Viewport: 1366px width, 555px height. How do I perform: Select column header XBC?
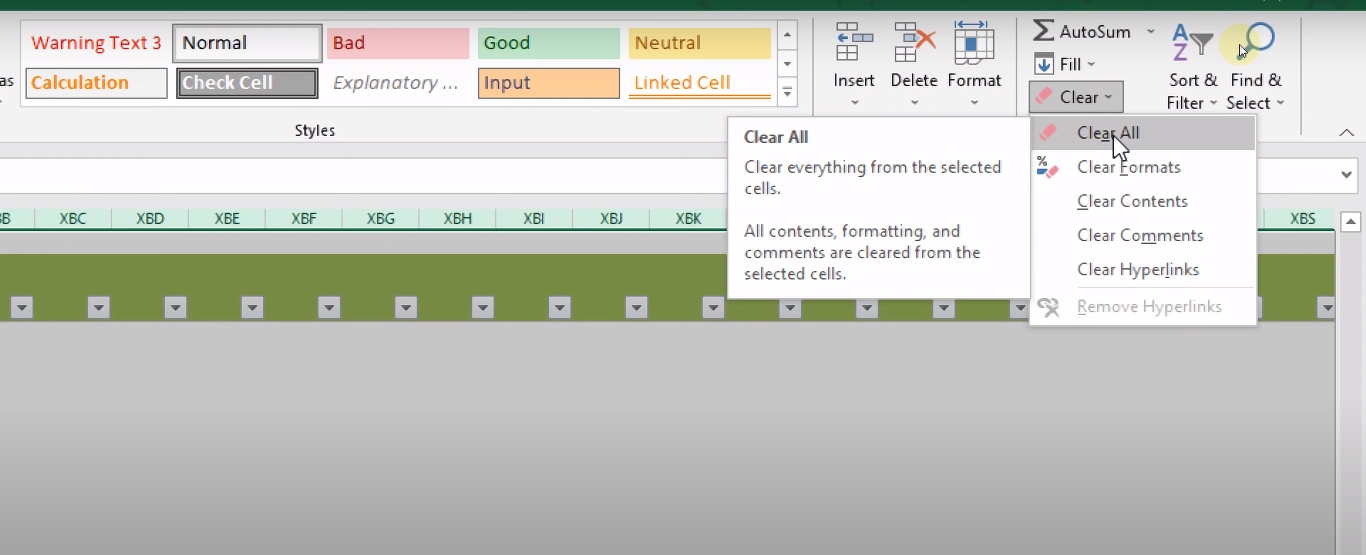point(73,219)
